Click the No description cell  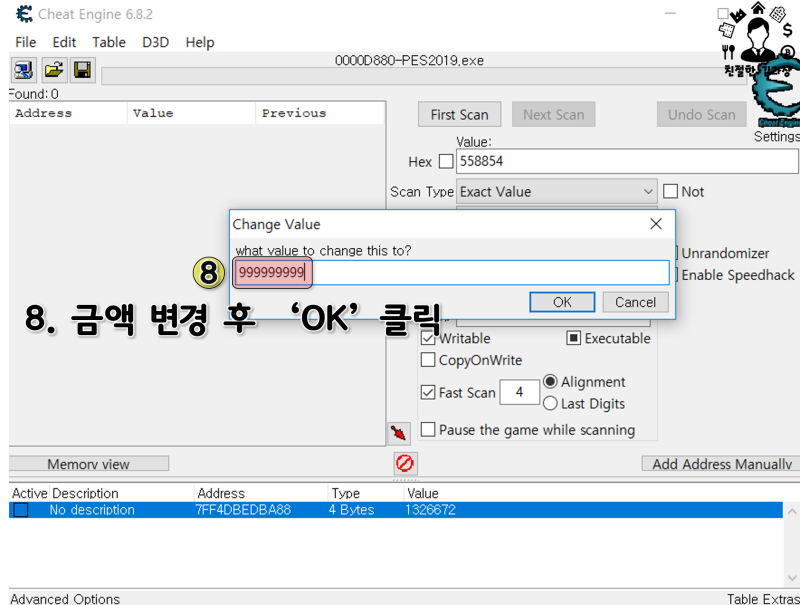pyautogui.click(x=92, y=510)
